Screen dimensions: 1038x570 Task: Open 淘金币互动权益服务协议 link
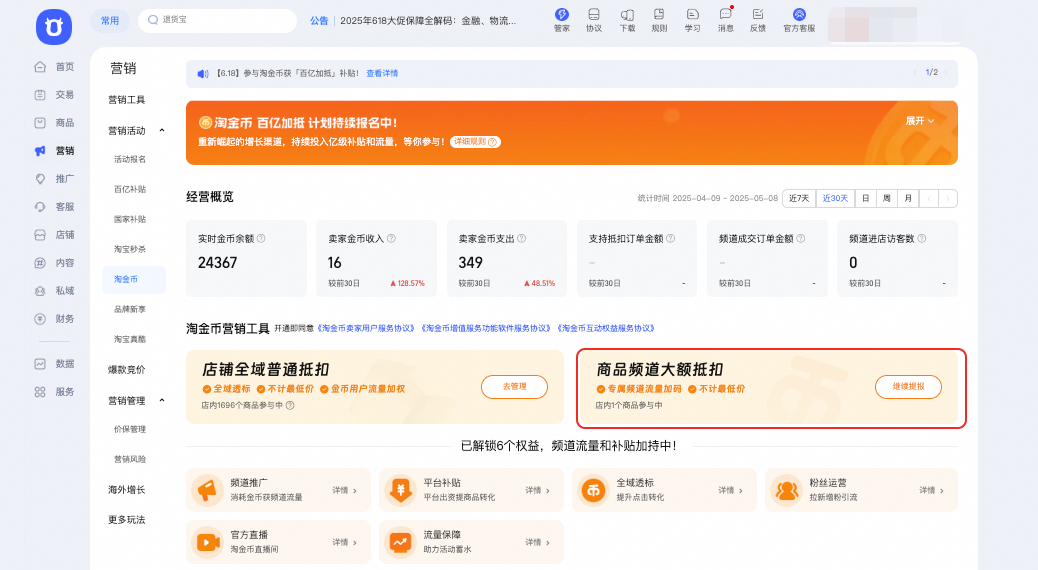coord(606,328)
